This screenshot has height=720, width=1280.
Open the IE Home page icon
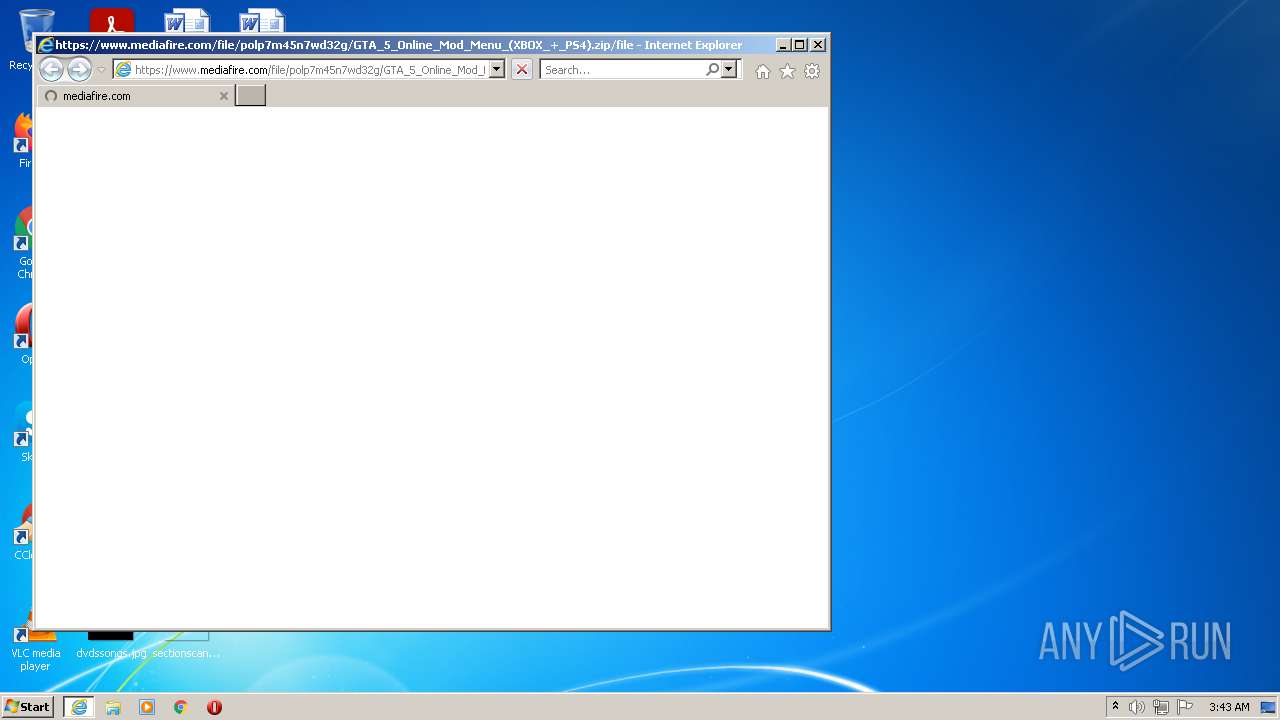coord(763,71)
